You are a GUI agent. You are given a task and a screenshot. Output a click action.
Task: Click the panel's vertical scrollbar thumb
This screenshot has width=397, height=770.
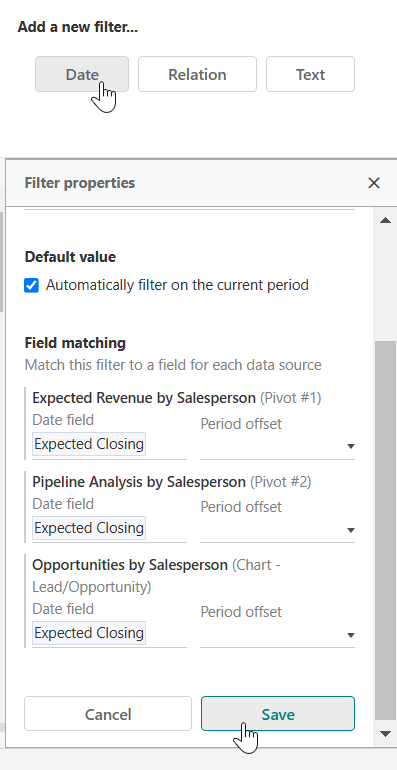tap(386, 530)
